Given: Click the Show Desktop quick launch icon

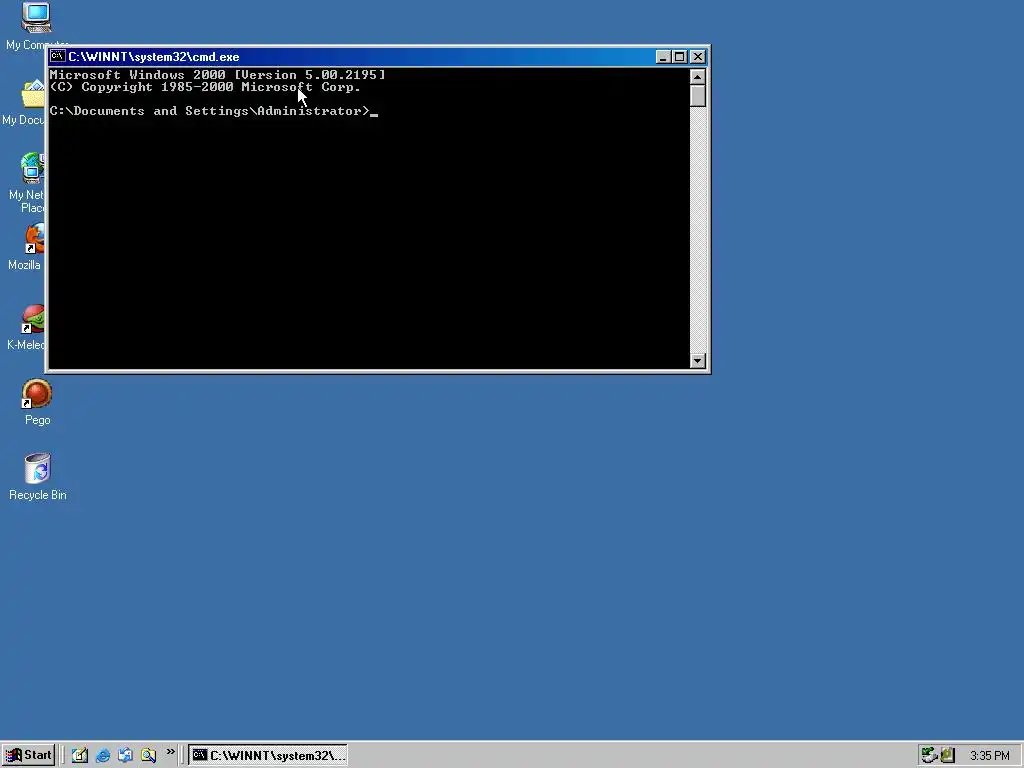Looking at the screenshot, I should (80, 755).
